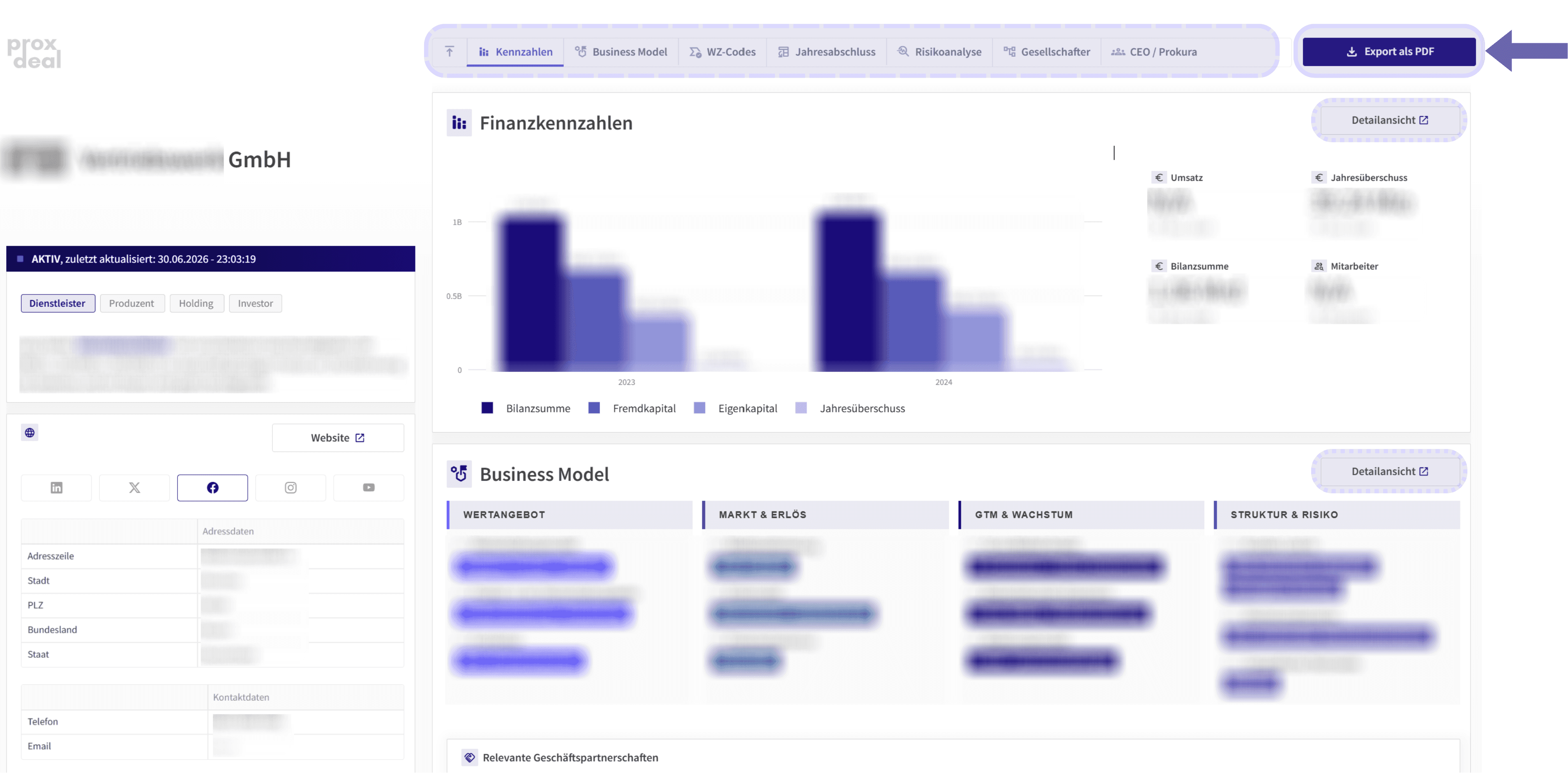
Task: Open the Jahresabschluss tab
Action: (x=827, y=52)
